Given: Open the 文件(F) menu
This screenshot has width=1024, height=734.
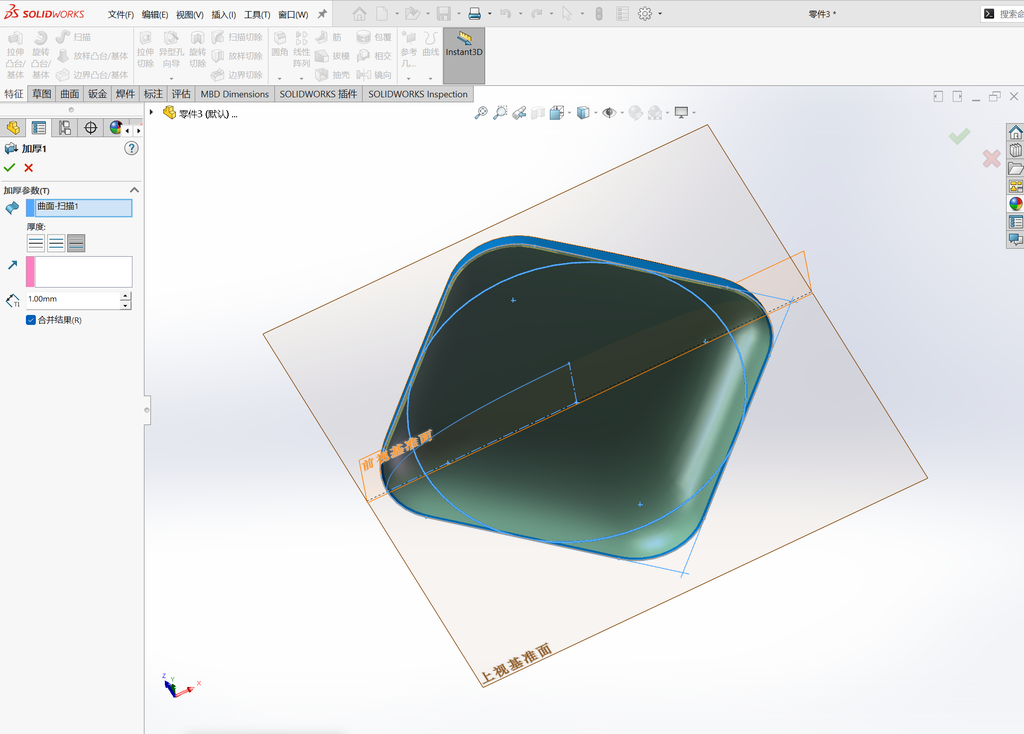Looking at the screenshot, I should [x=121, y=14].
